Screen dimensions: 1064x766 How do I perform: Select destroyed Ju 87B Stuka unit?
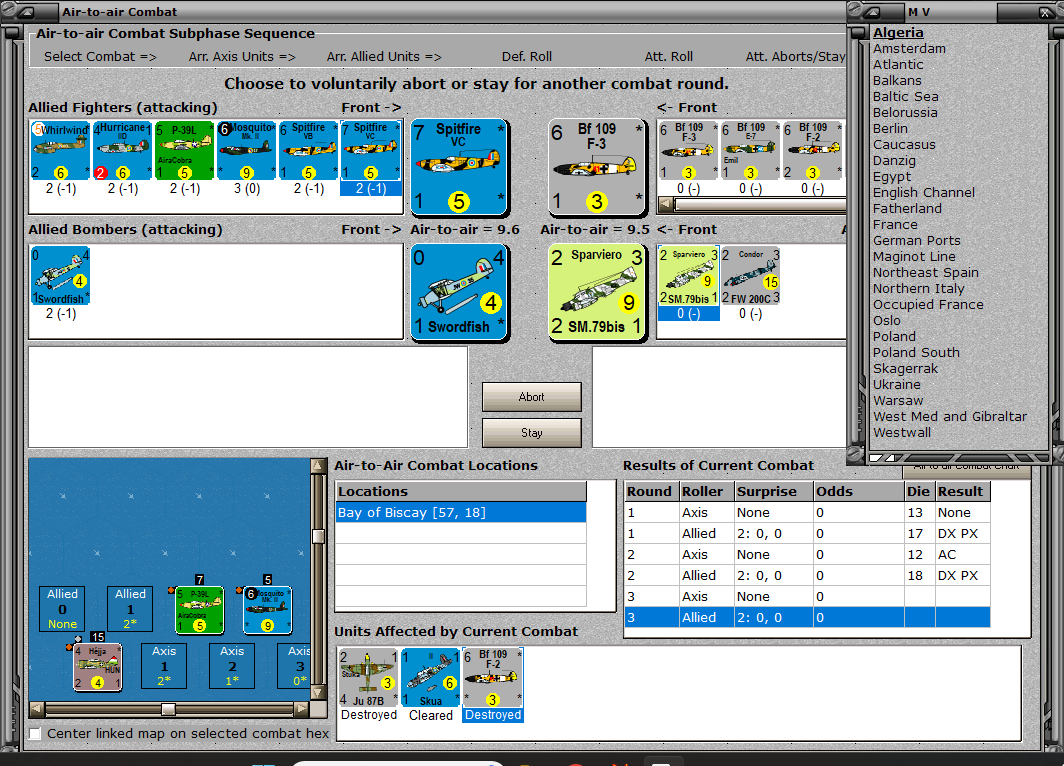tap(368, 677)
